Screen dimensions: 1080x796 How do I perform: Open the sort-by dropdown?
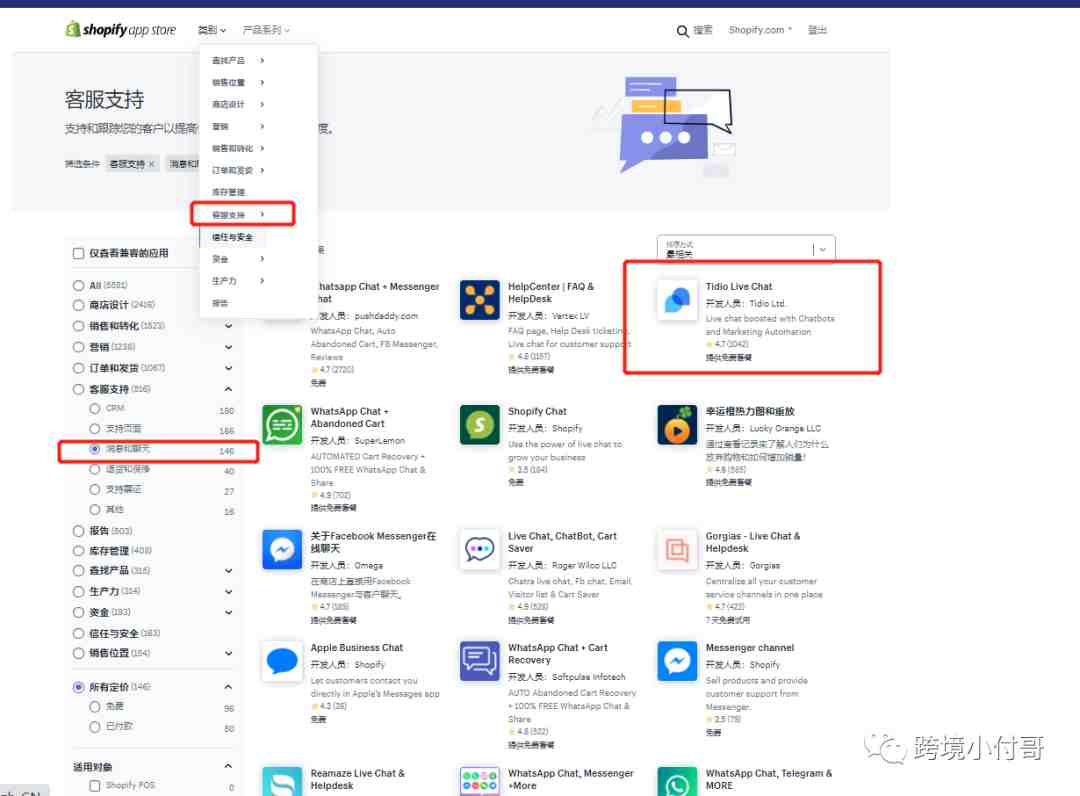746,249
